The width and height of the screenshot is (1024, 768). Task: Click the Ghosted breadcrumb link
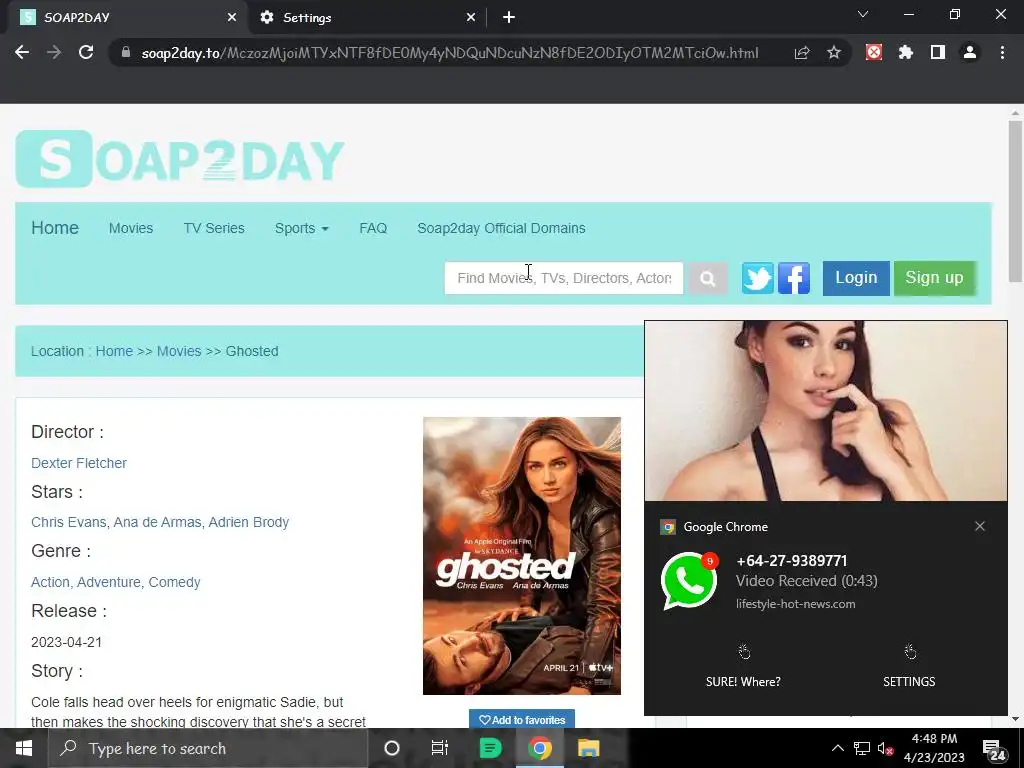pos(252,351)
